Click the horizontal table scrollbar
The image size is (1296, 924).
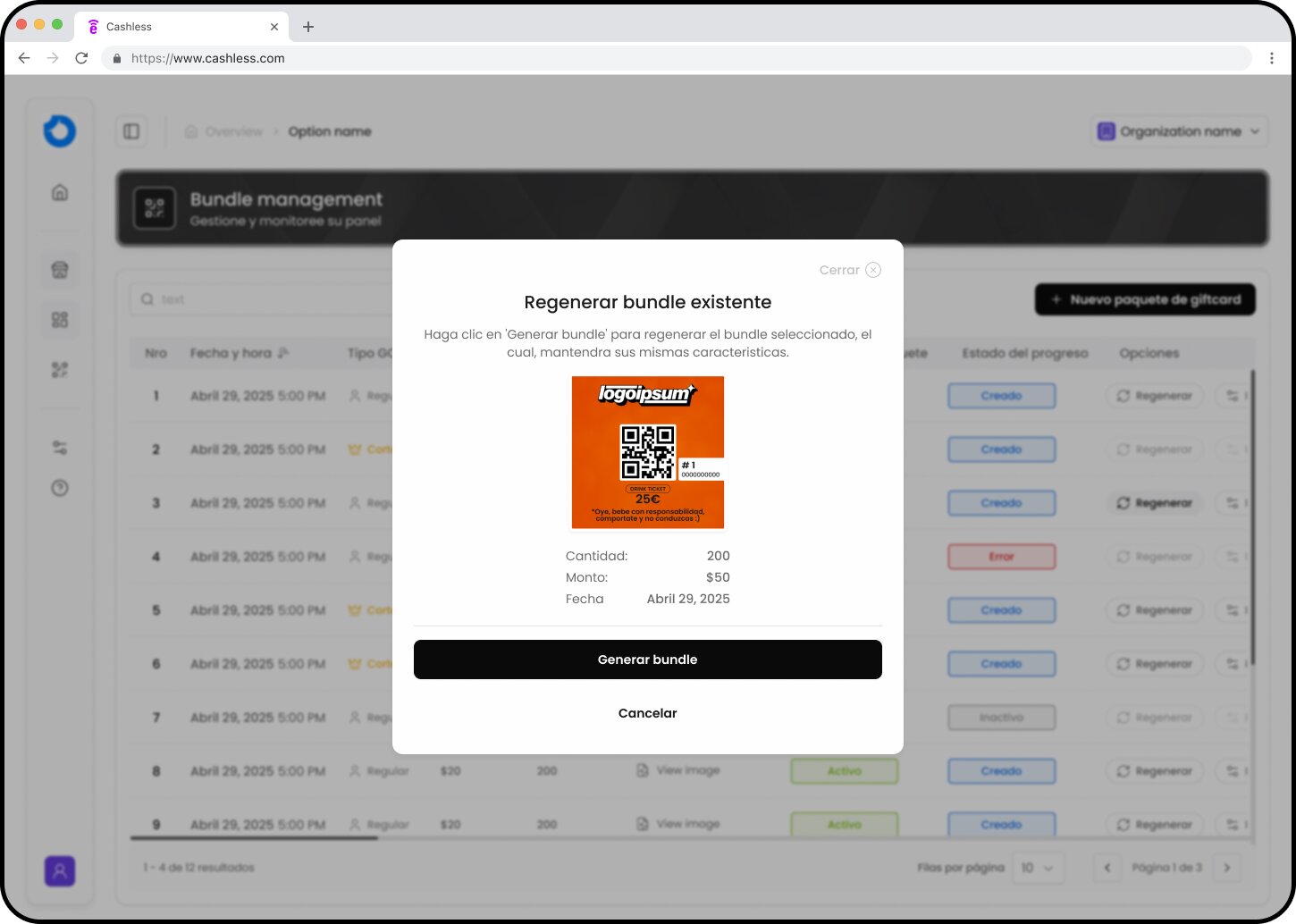pyautogui.click(x=254, y=838)
